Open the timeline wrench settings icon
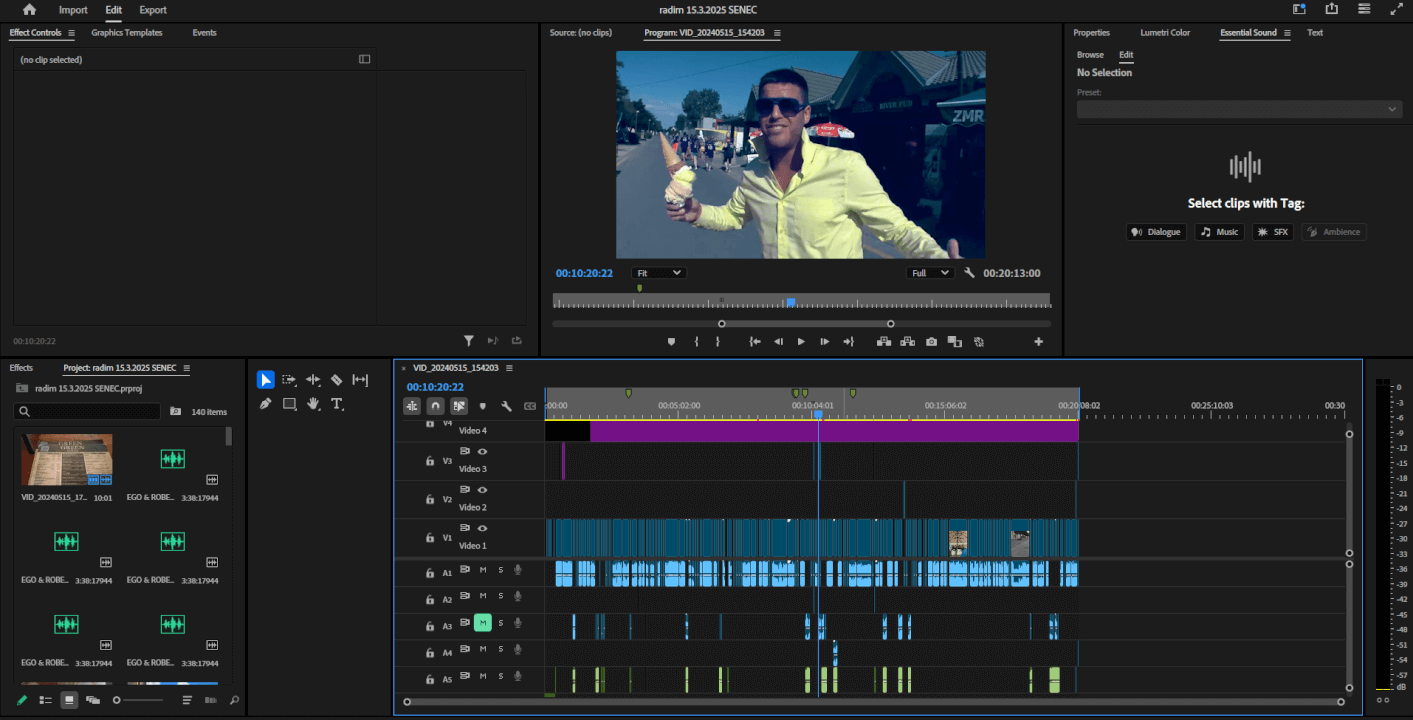 click(x=507, y=406)
